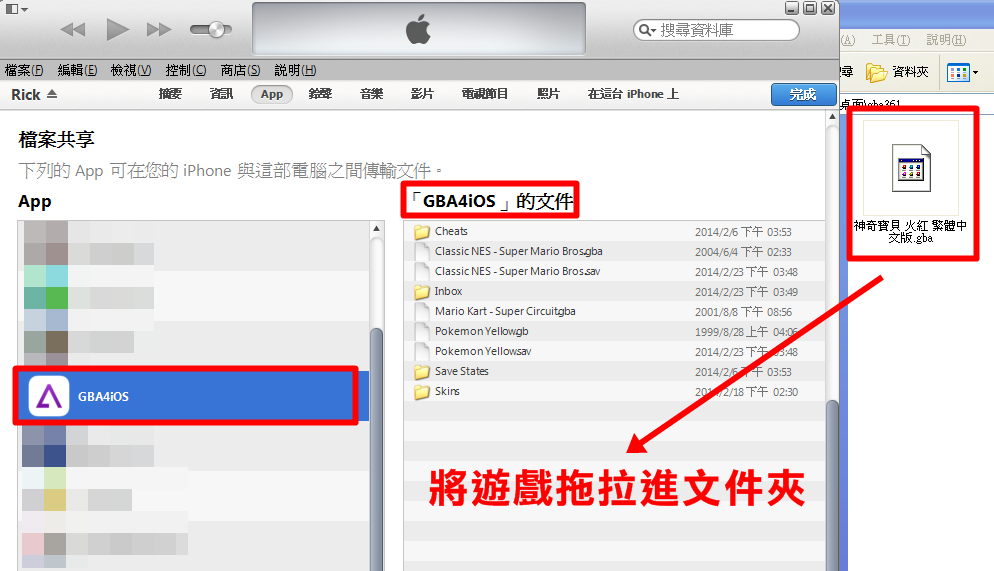Open the Explorer 說明(H) menu
994x571 pixels.
pyautogui.click(x=946, y=40)
